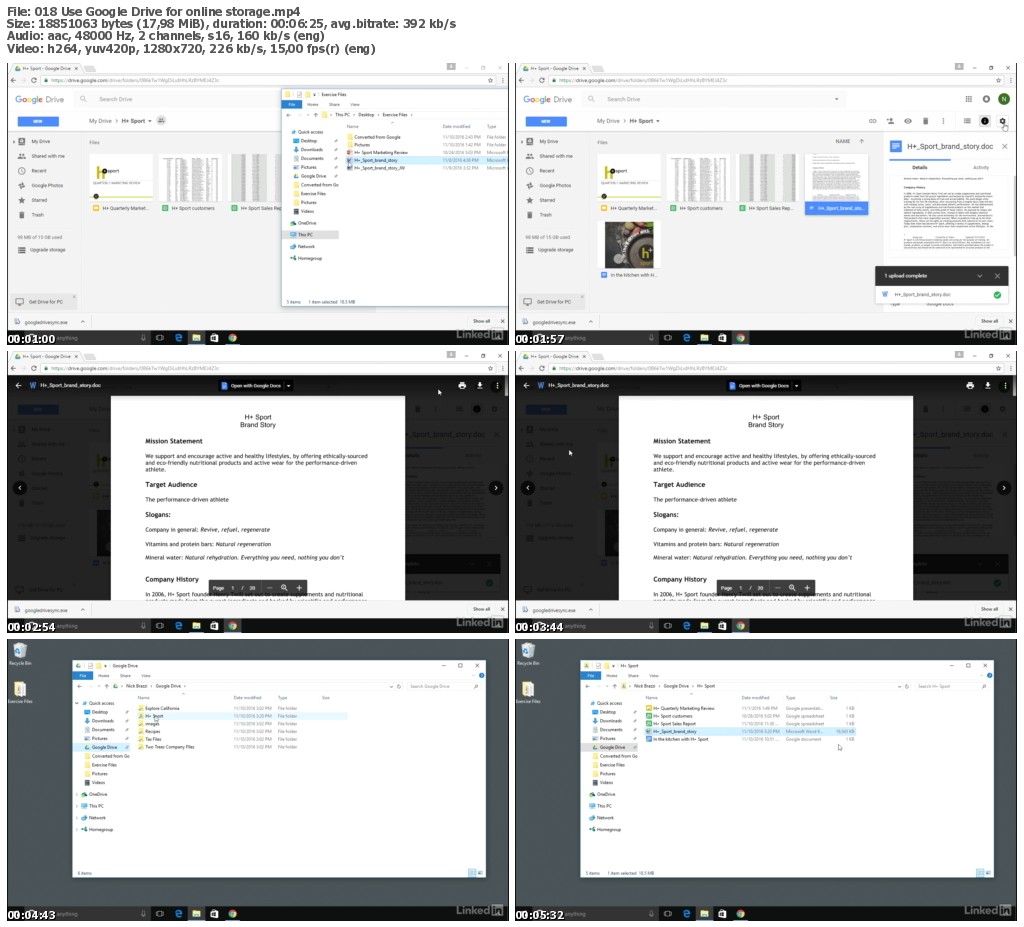The image size is (1024, 927).
Task: In the 00:01:57 frame, open Google Photos in sidebar
Action: click(x=549, y=186)
